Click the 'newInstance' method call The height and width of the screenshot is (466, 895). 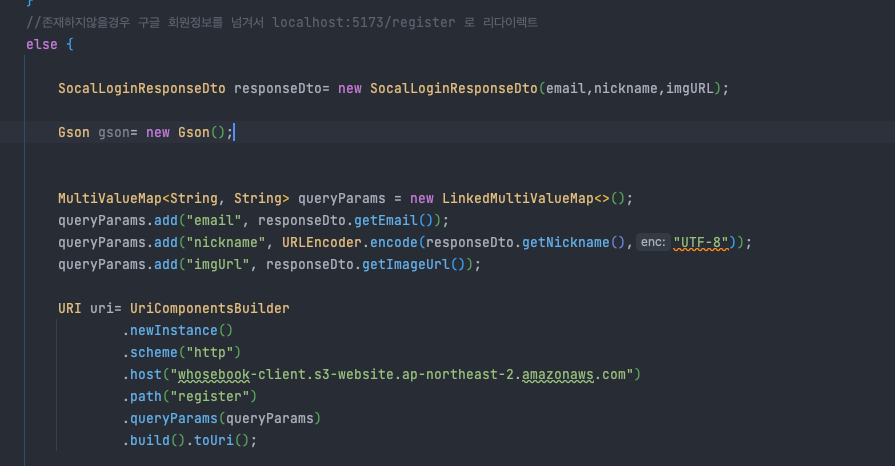[174, 331]
